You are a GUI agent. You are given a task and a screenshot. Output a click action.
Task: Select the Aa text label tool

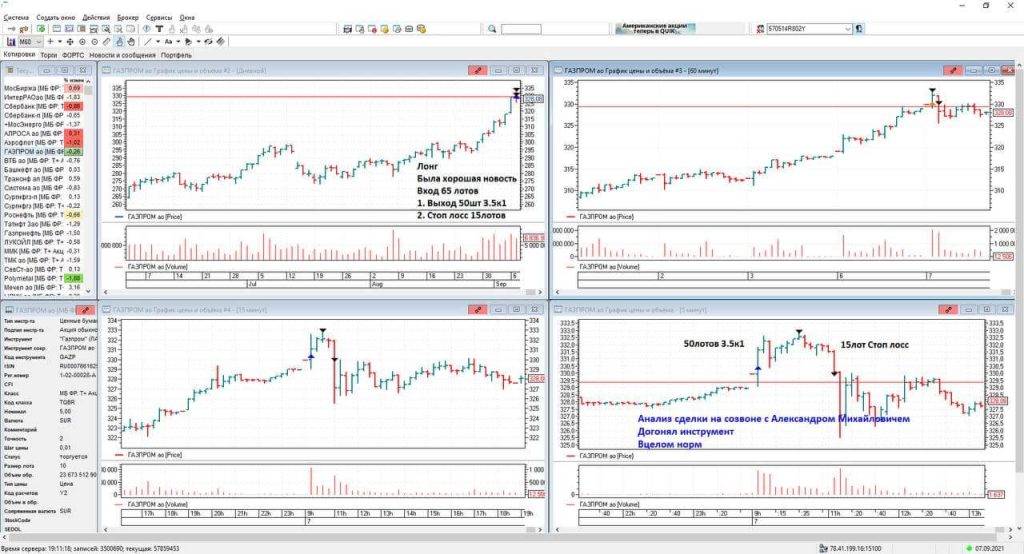pyautogui.click(x=168, y=42)
